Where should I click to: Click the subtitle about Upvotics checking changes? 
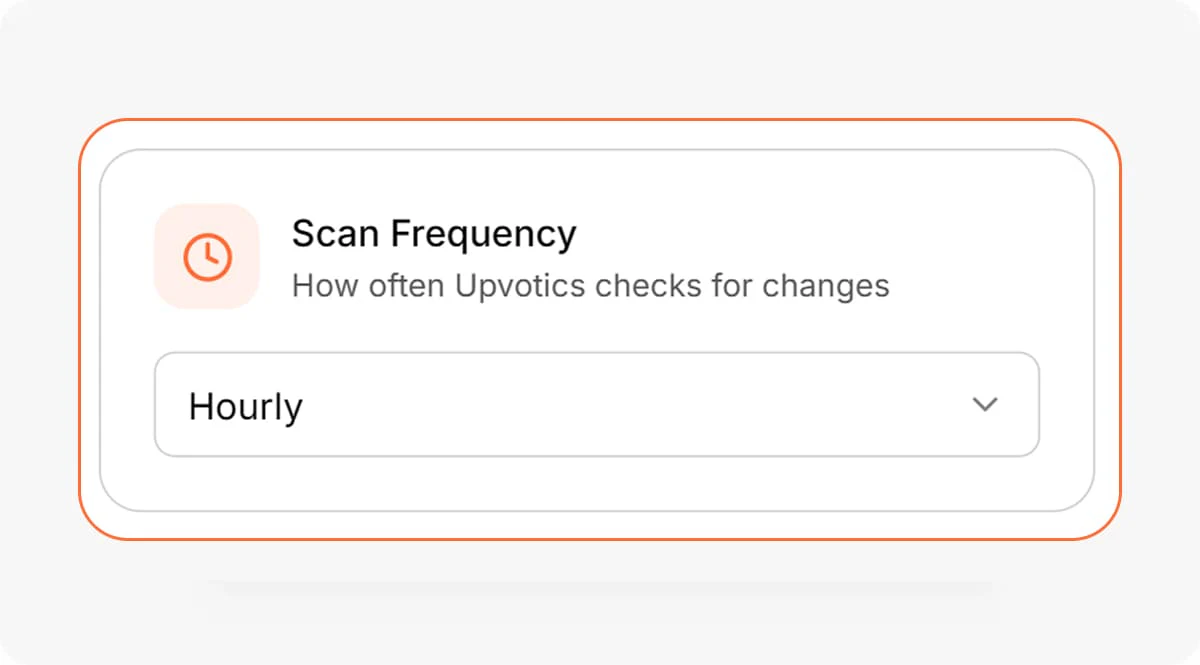click(590, 286)
